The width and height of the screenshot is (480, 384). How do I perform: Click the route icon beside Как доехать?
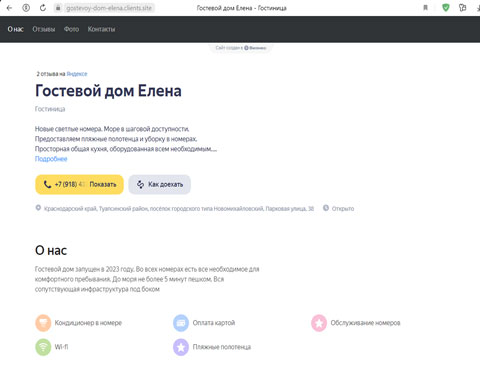click(140, 184)
